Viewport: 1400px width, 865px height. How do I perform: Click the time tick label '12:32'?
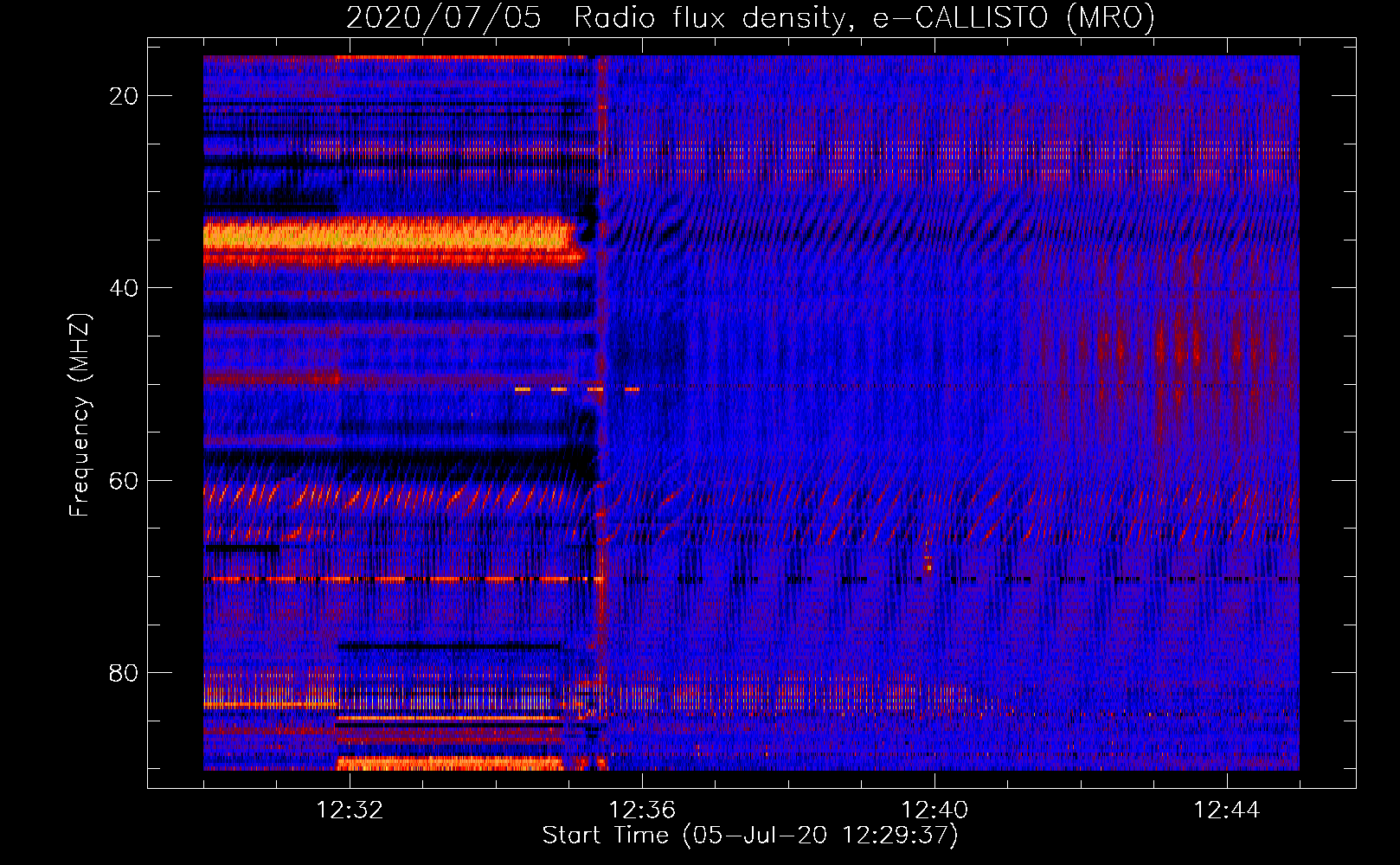(350, 811)
